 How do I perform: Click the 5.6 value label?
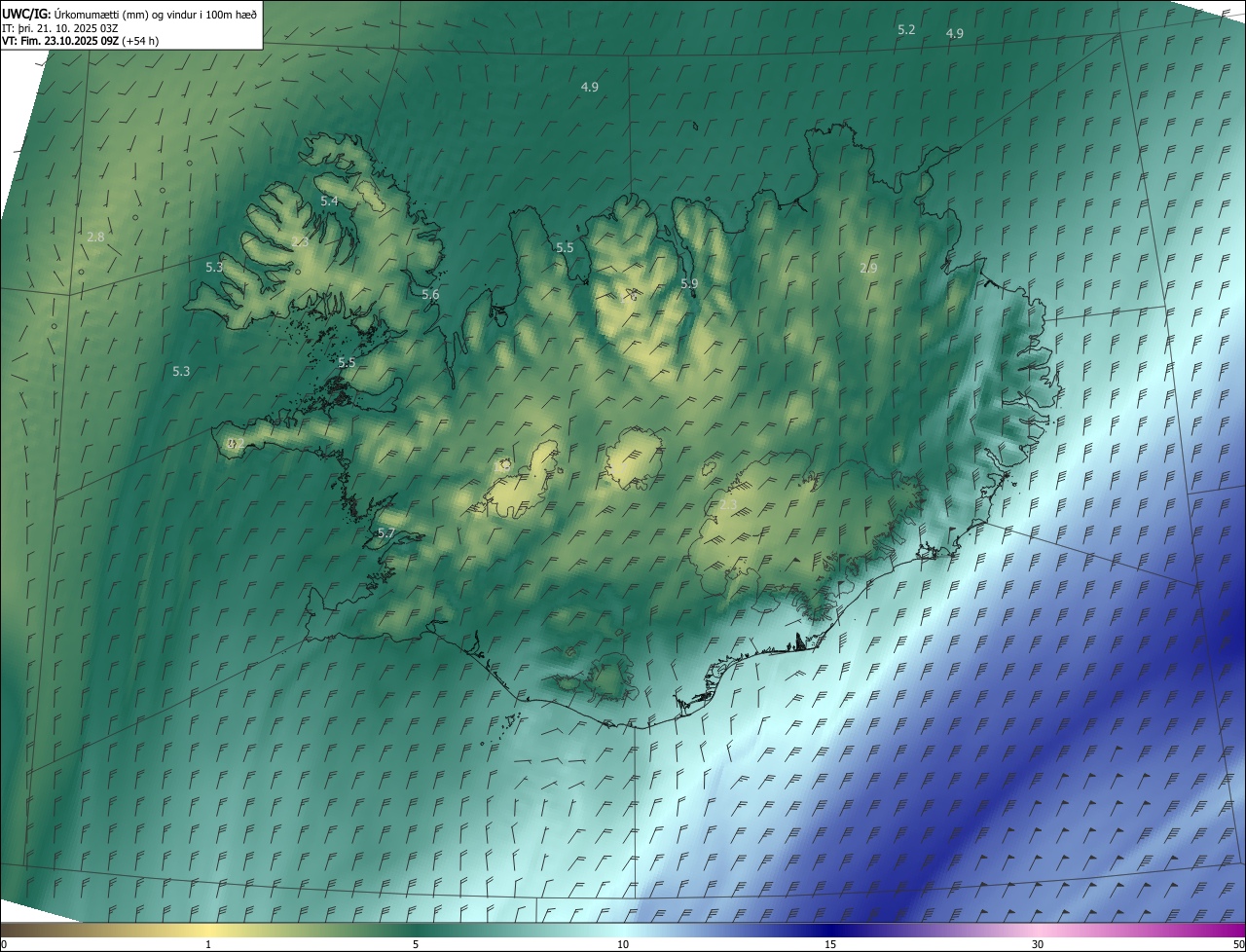pyautogui.click(x=430, y=294)
